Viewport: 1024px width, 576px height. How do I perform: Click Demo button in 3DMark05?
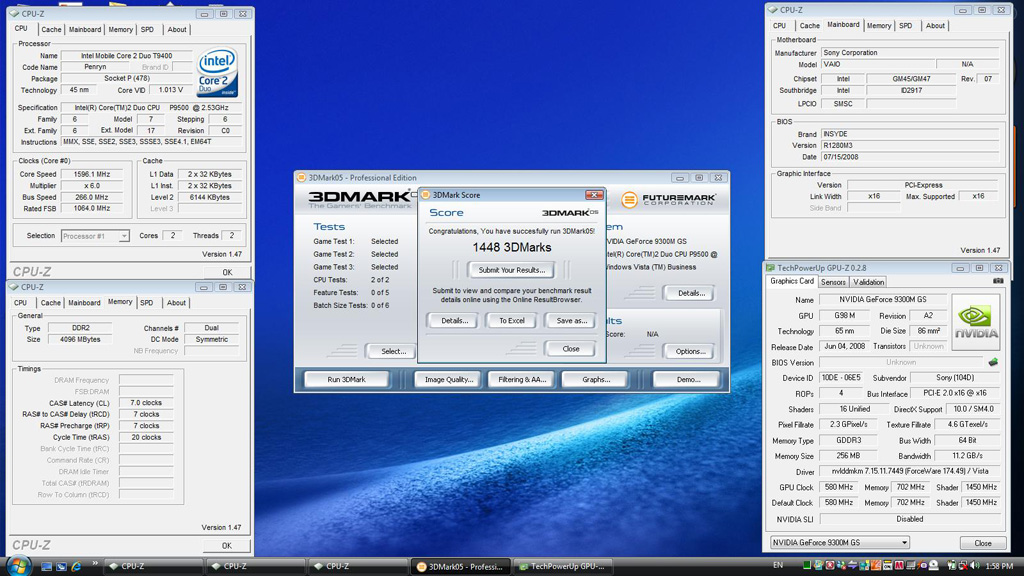click(688, 379)
